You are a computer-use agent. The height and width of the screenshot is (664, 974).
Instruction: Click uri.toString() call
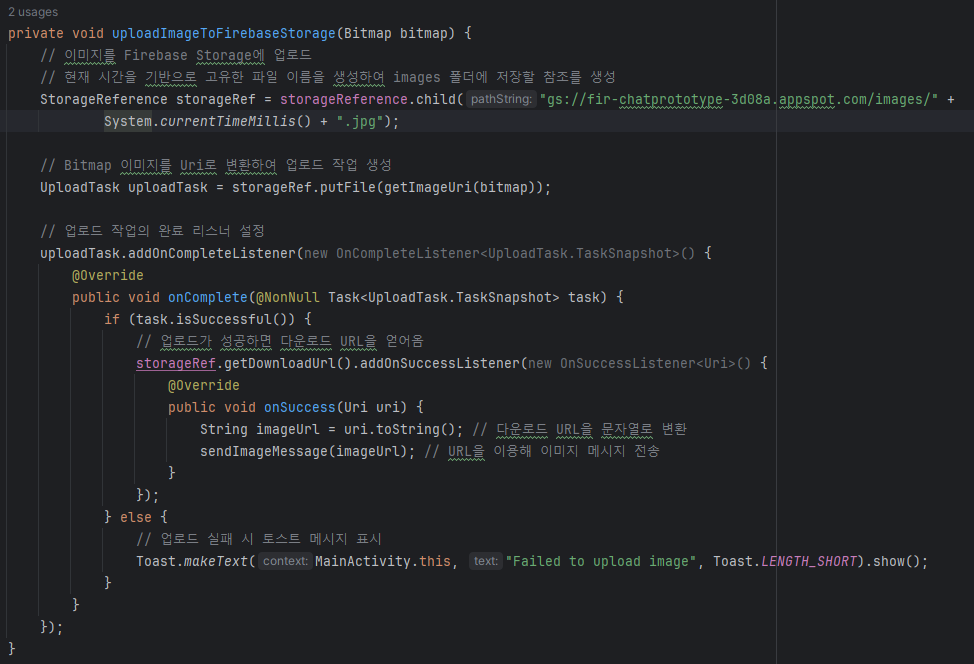point(400,429)
